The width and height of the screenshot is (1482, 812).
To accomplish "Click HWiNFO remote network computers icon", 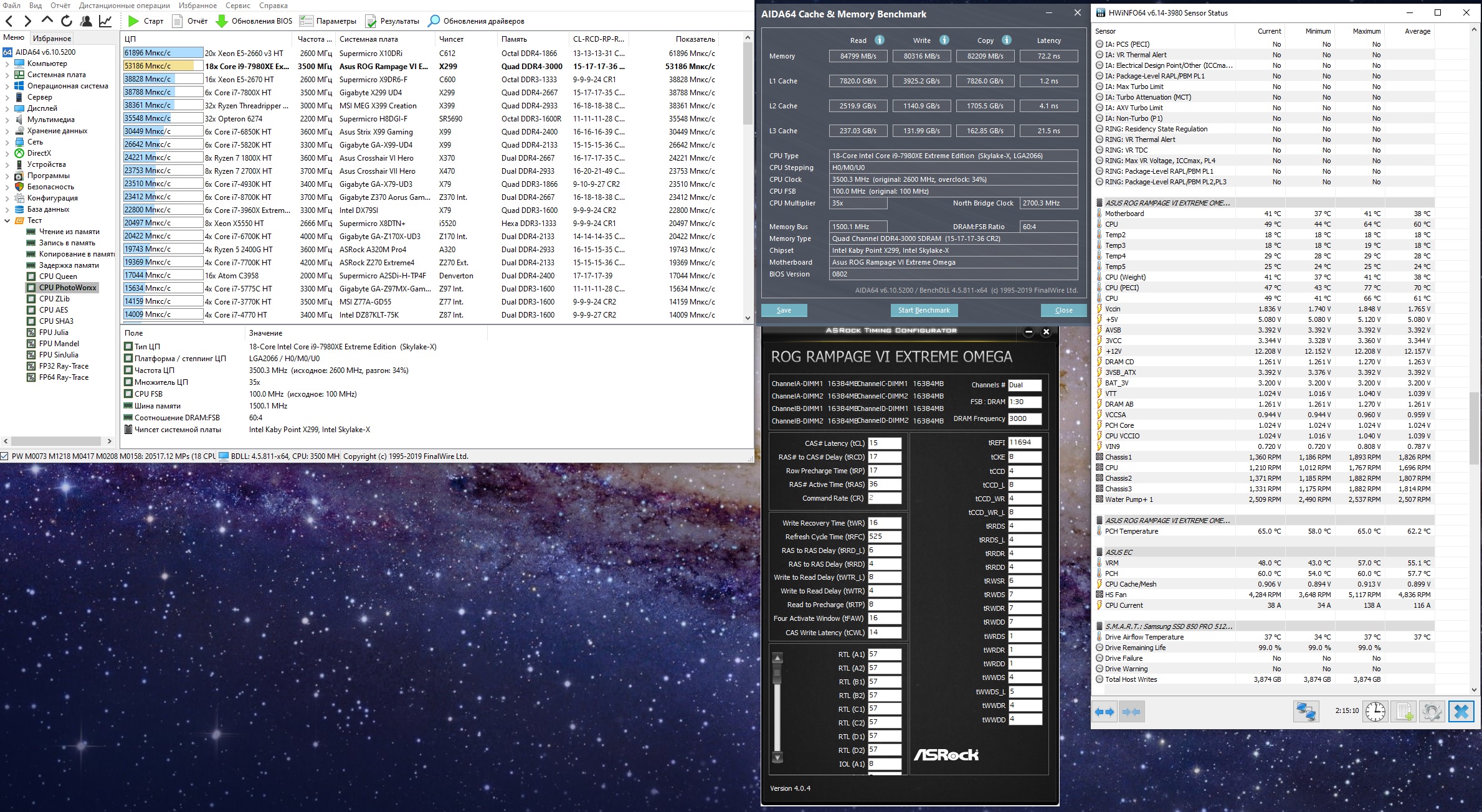I will 1306,711.
